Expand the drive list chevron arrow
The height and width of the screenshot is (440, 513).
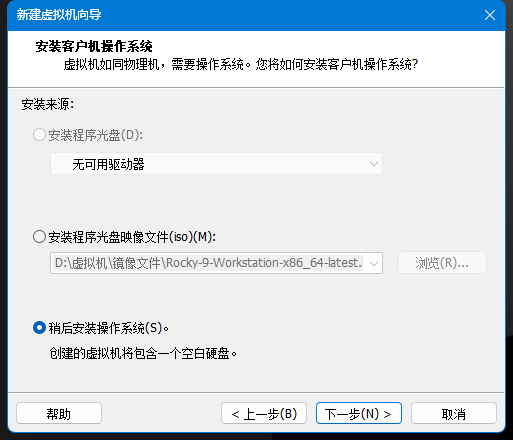click(x=374, y=164)
